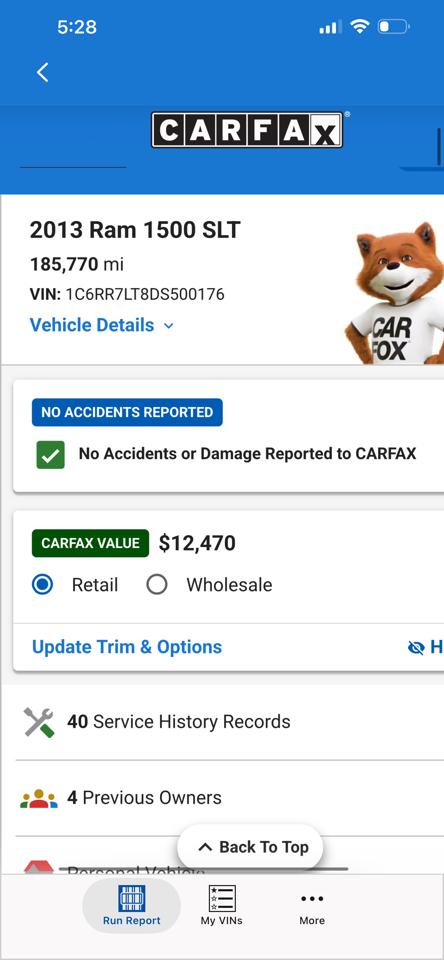444x960 pixels.
Task: Tap the back arrow icon
Action: tap(42, 72)
